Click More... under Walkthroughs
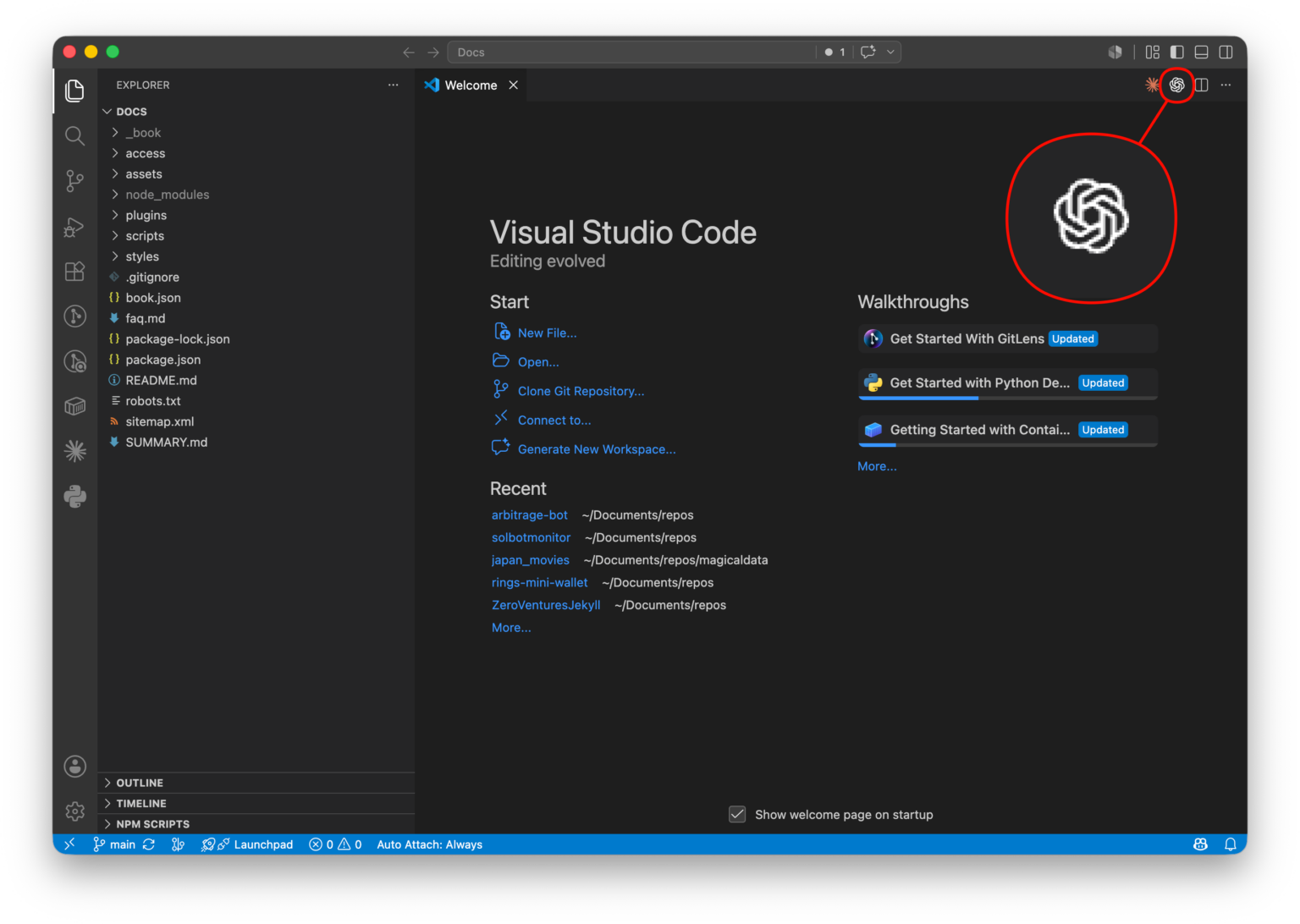Viewport: 1300px width, 924px height. click(877, 466)
